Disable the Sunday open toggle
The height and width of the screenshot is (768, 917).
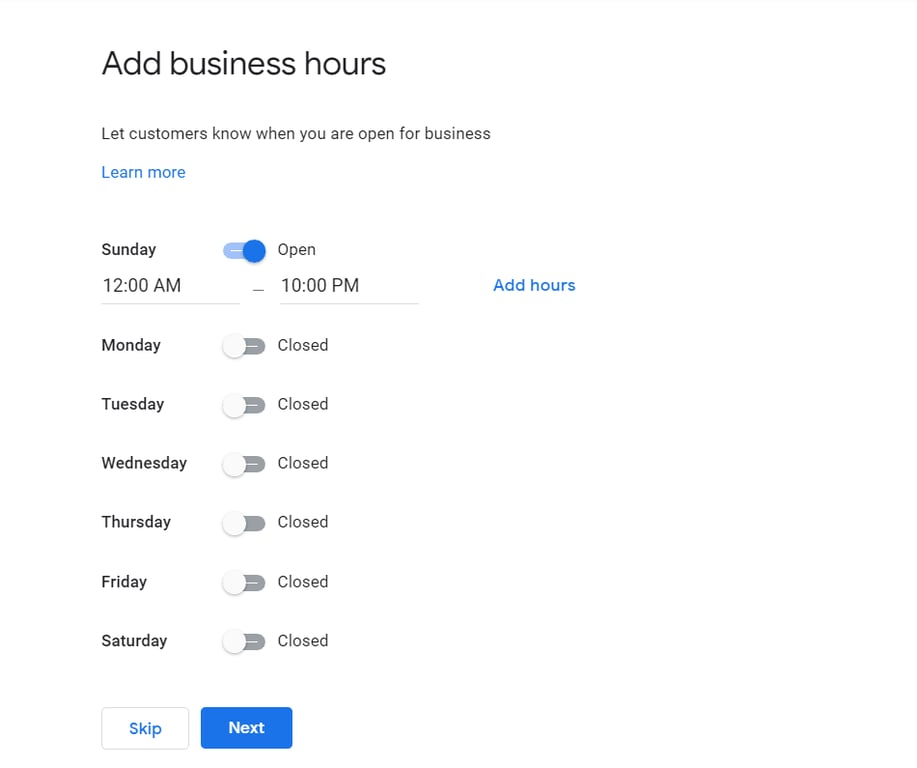click(243, 250)
